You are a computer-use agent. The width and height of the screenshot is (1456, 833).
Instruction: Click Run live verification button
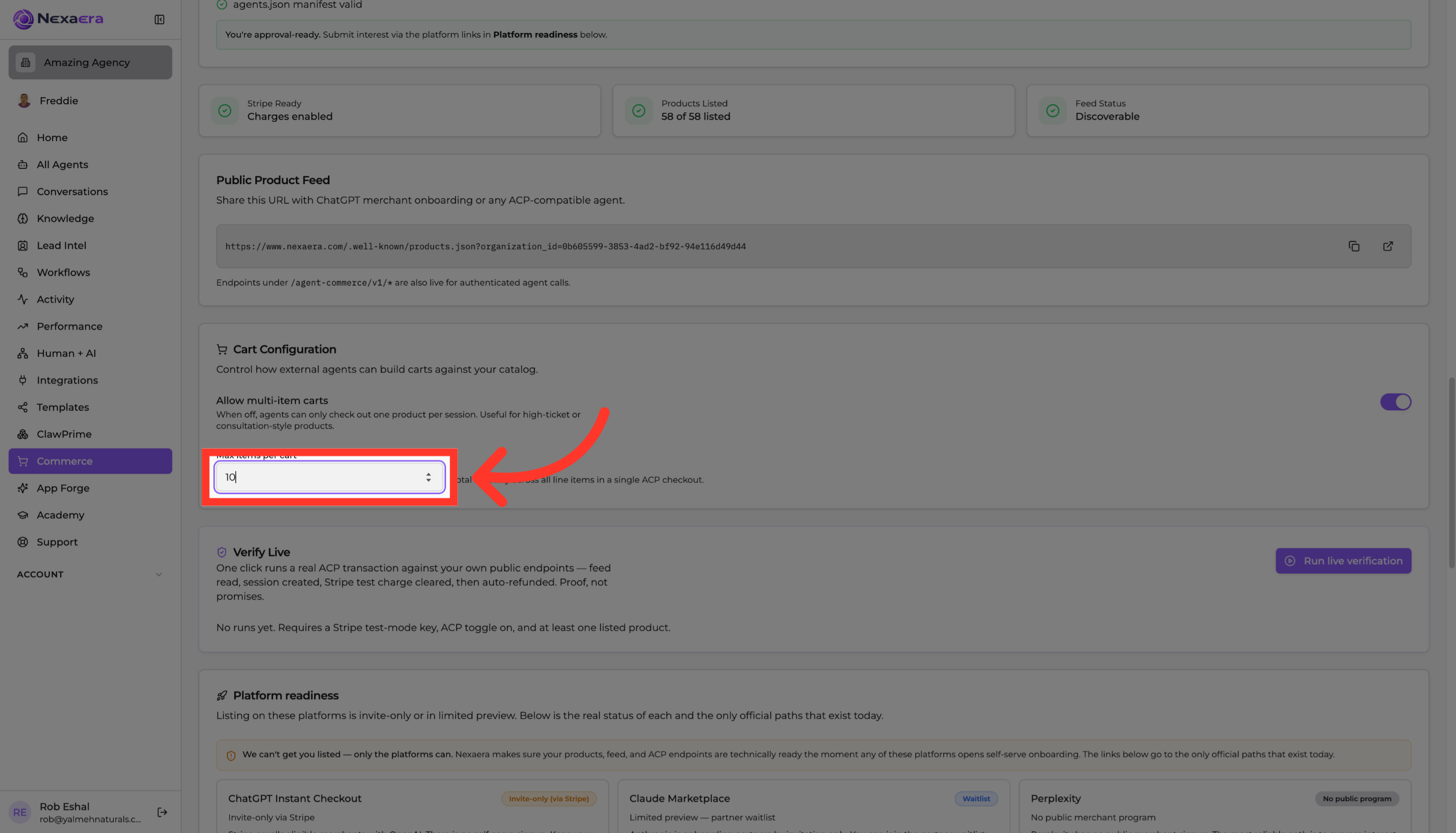coord(1343,560)
